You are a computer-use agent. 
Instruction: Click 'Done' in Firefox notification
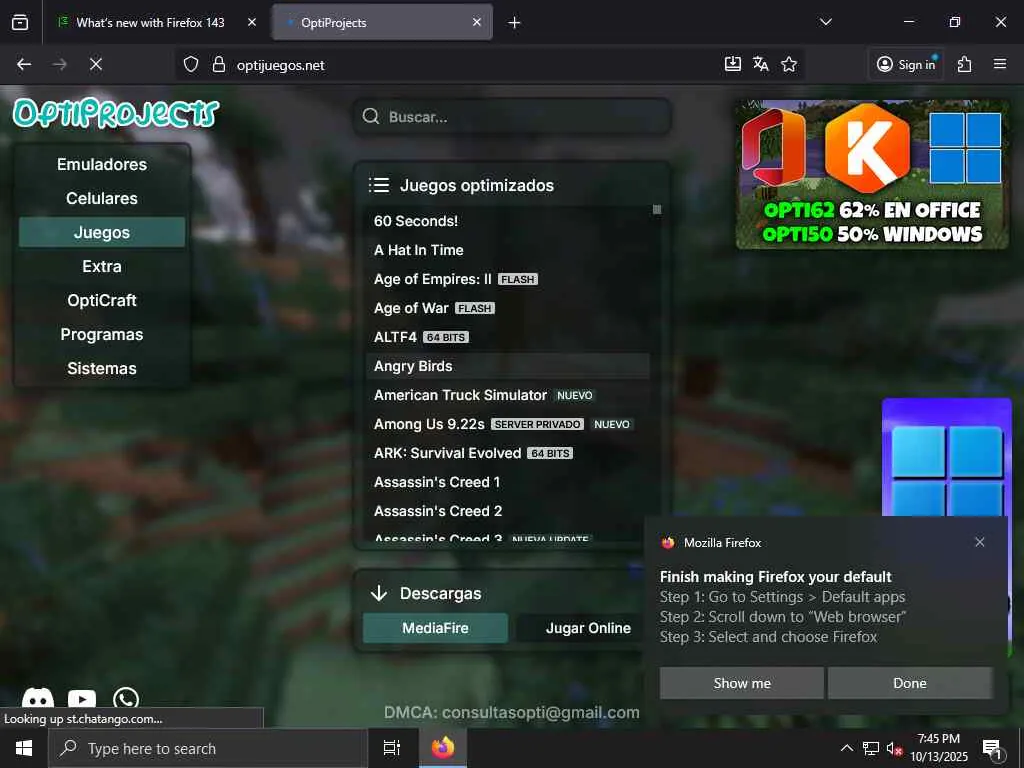(910, 683)
